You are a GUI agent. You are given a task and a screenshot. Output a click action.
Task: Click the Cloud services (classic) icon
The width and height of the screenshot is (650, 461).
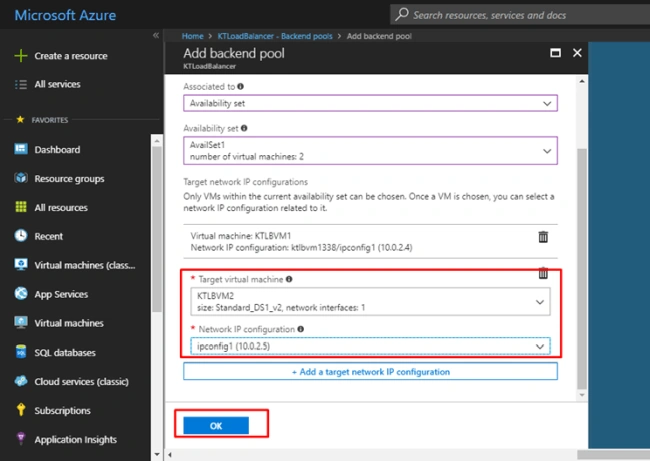coord(21,381)
